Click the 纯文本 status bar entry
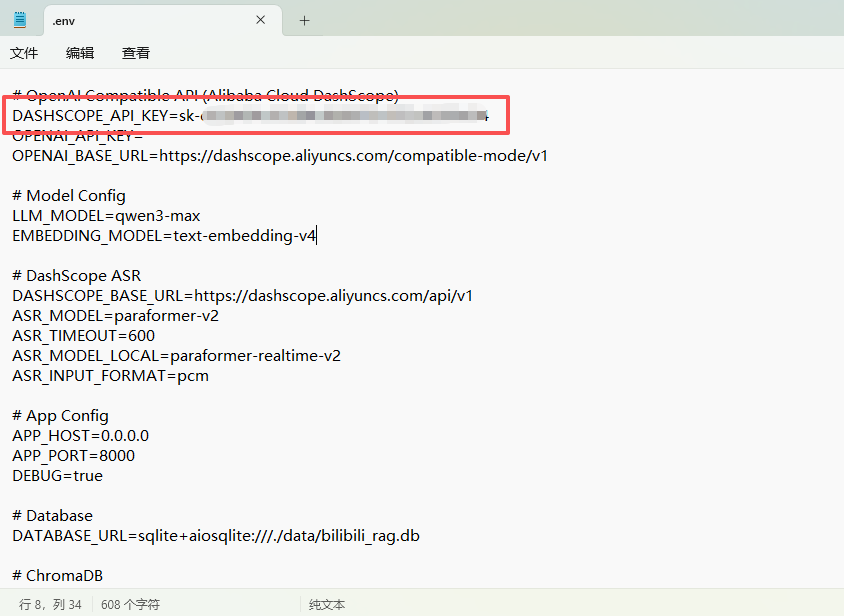 327,605
